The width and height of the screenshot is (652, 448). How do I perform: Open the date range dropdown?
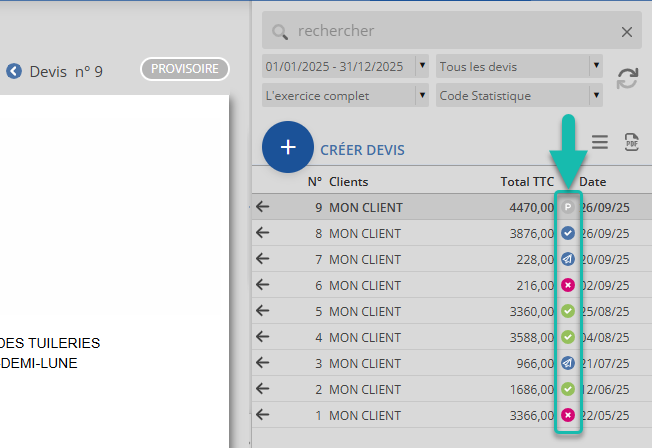[421, 67]
